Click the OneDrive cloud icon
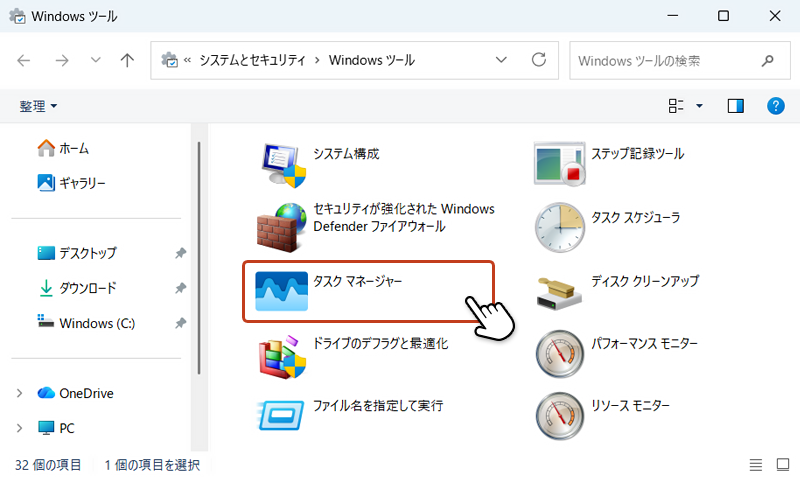 click(x=46, y=393)
